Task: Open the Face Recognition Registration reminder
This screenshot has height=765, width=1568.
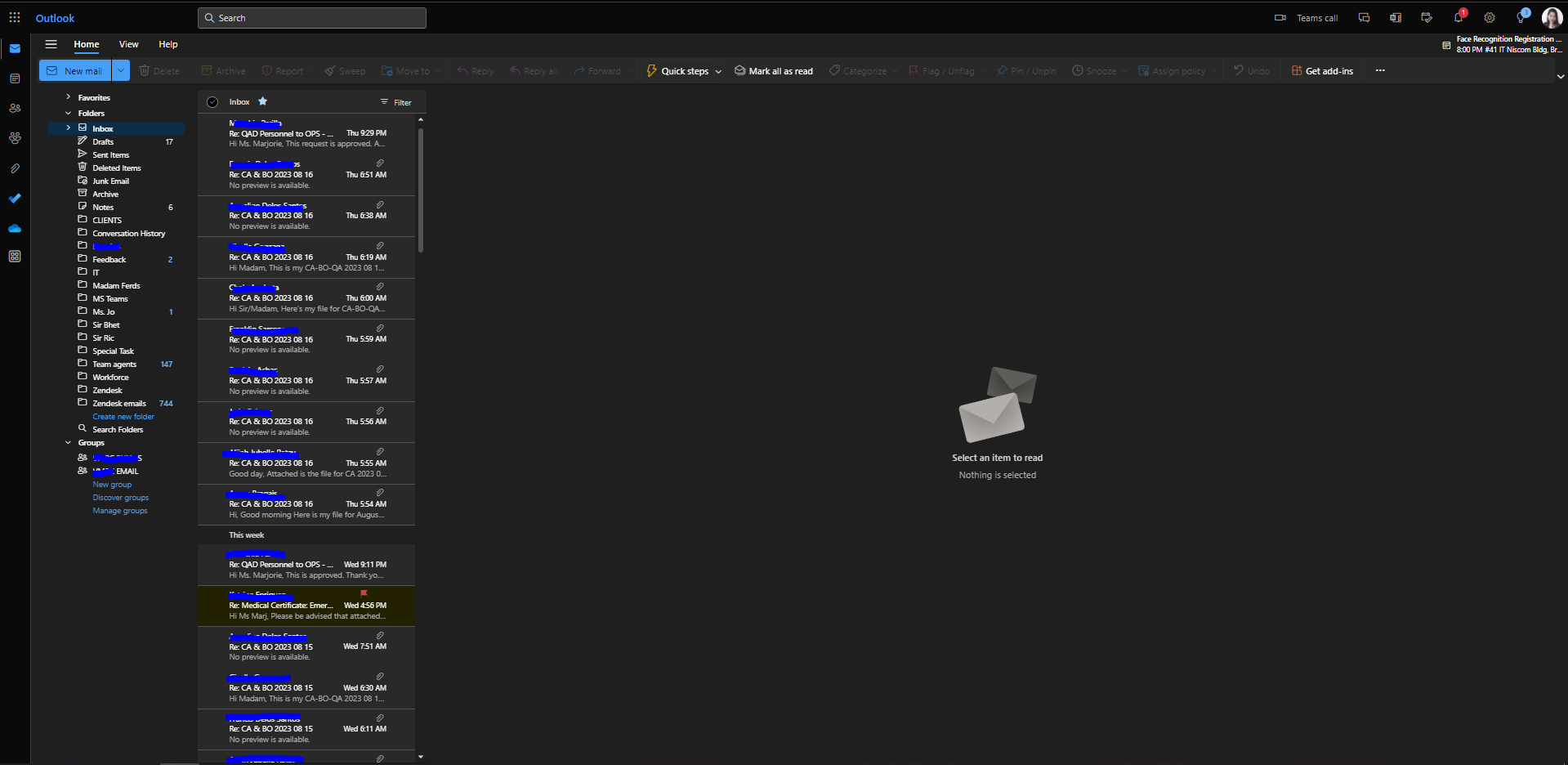Action: coord(1503,44)
